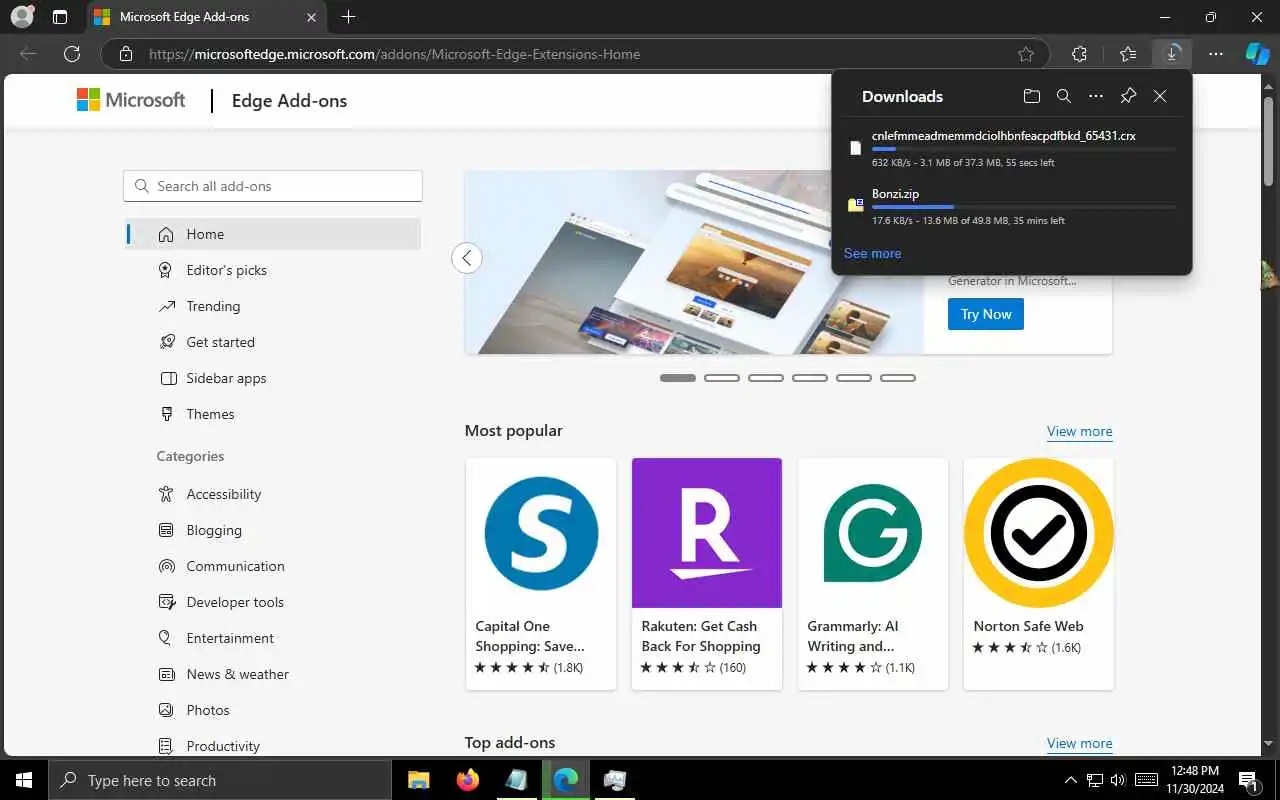Open Settings and more ellipsis menu
Image resolution: width=1280 pixels, height=800 pixels.
[x=1215, y=54]
